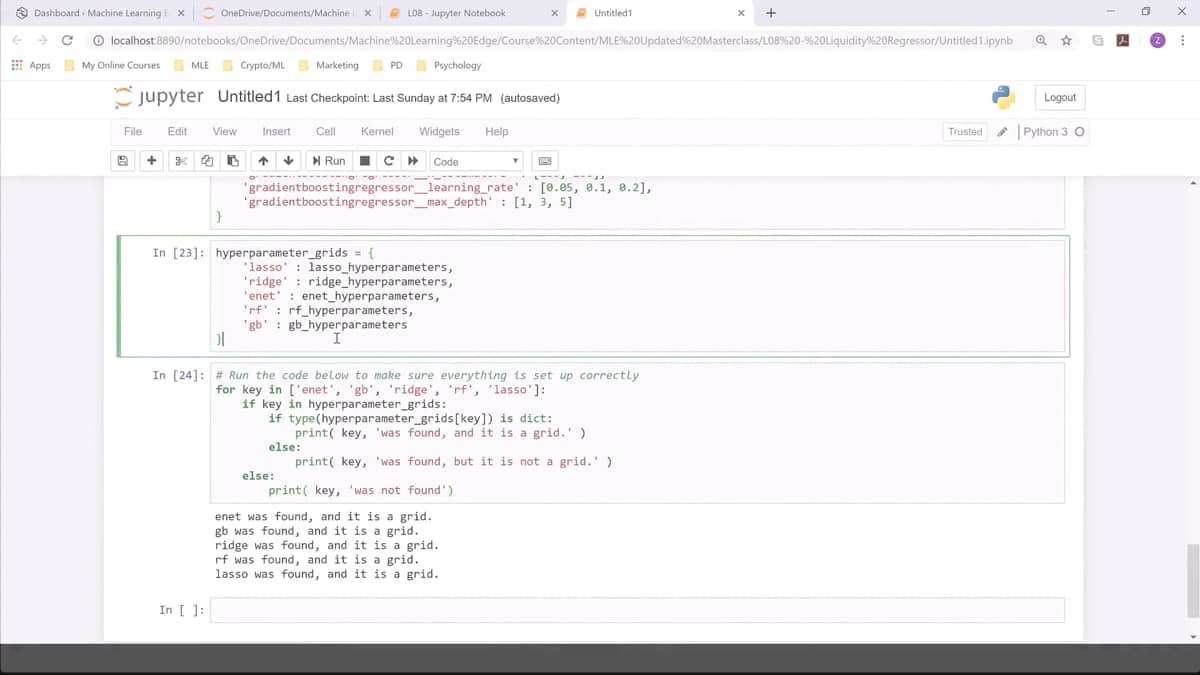Image resolution: width=1200 pixels, height=675 pixels.
Task: Open a new browser tab
Action: click(771, 13)
